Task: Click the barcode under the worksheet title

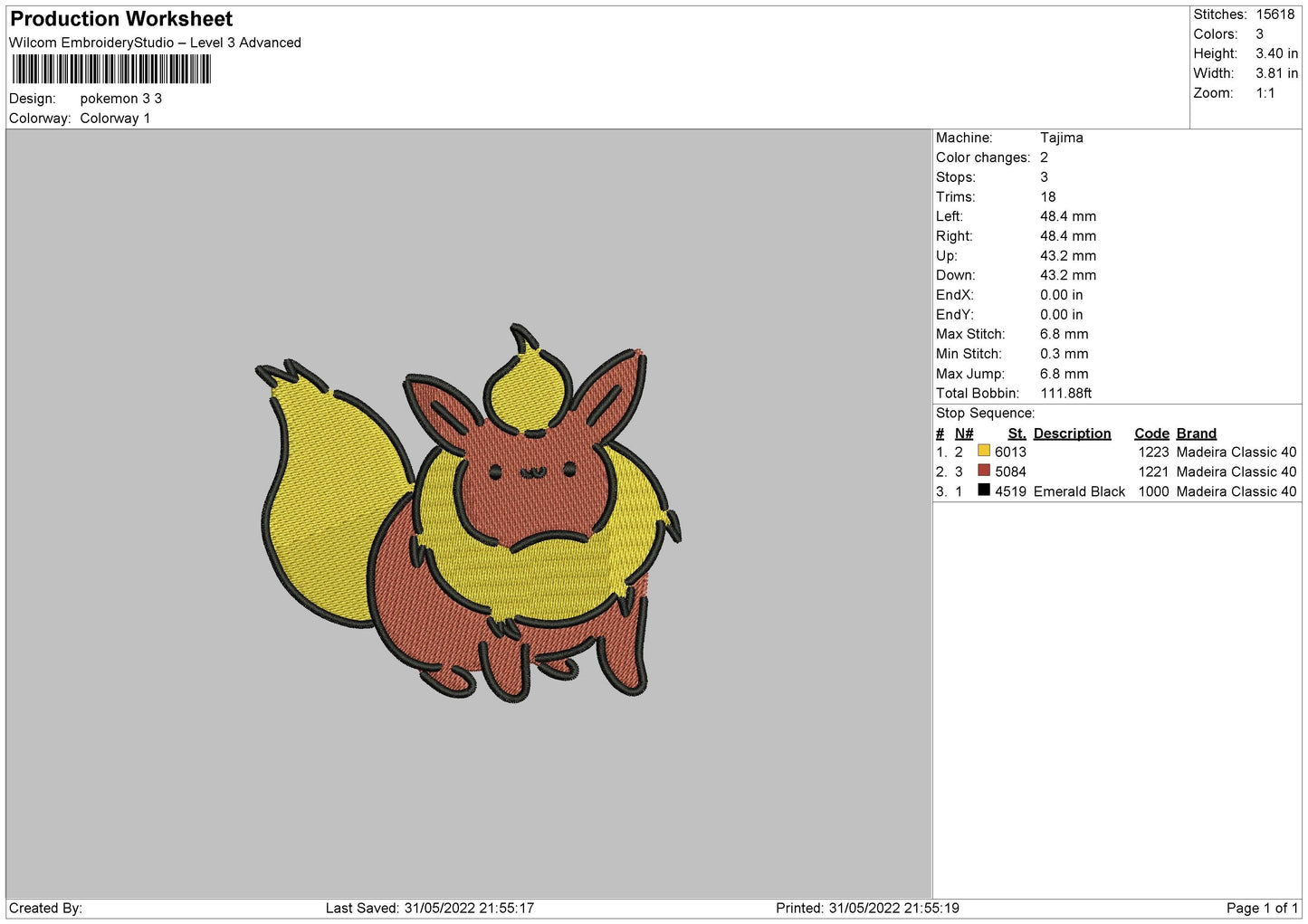Action: point(111,70)
